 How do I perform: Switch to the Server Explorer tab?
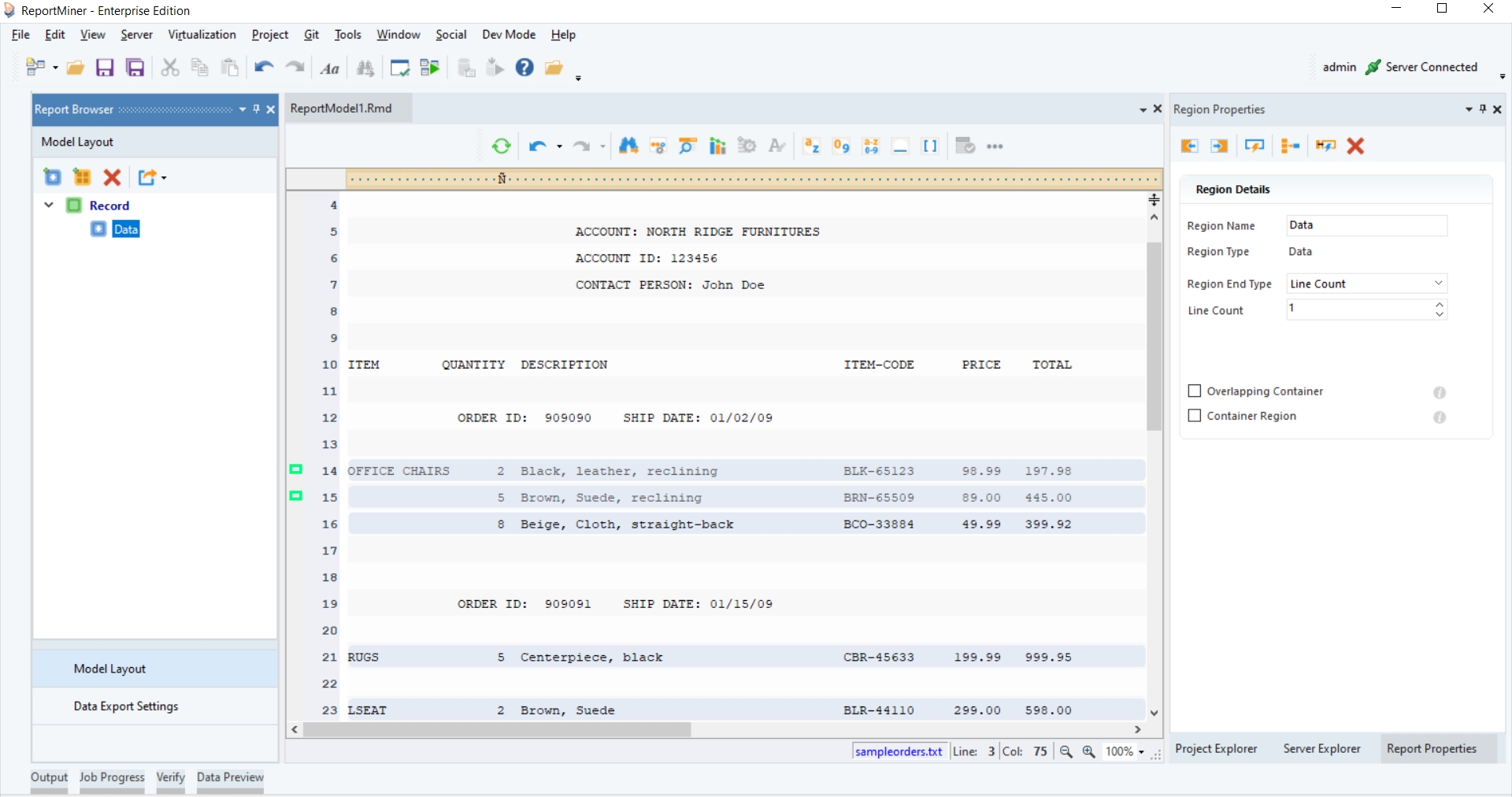(1321, 749)
